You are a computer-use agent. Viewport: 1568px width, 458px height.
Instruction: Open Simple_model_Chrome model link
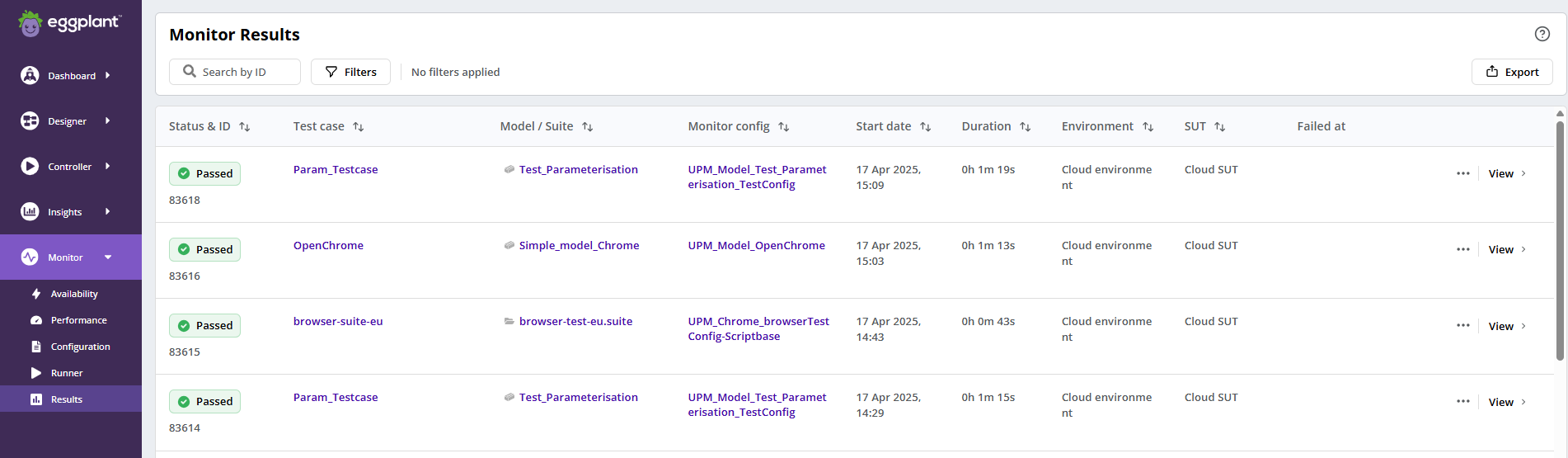pos(579,245)
